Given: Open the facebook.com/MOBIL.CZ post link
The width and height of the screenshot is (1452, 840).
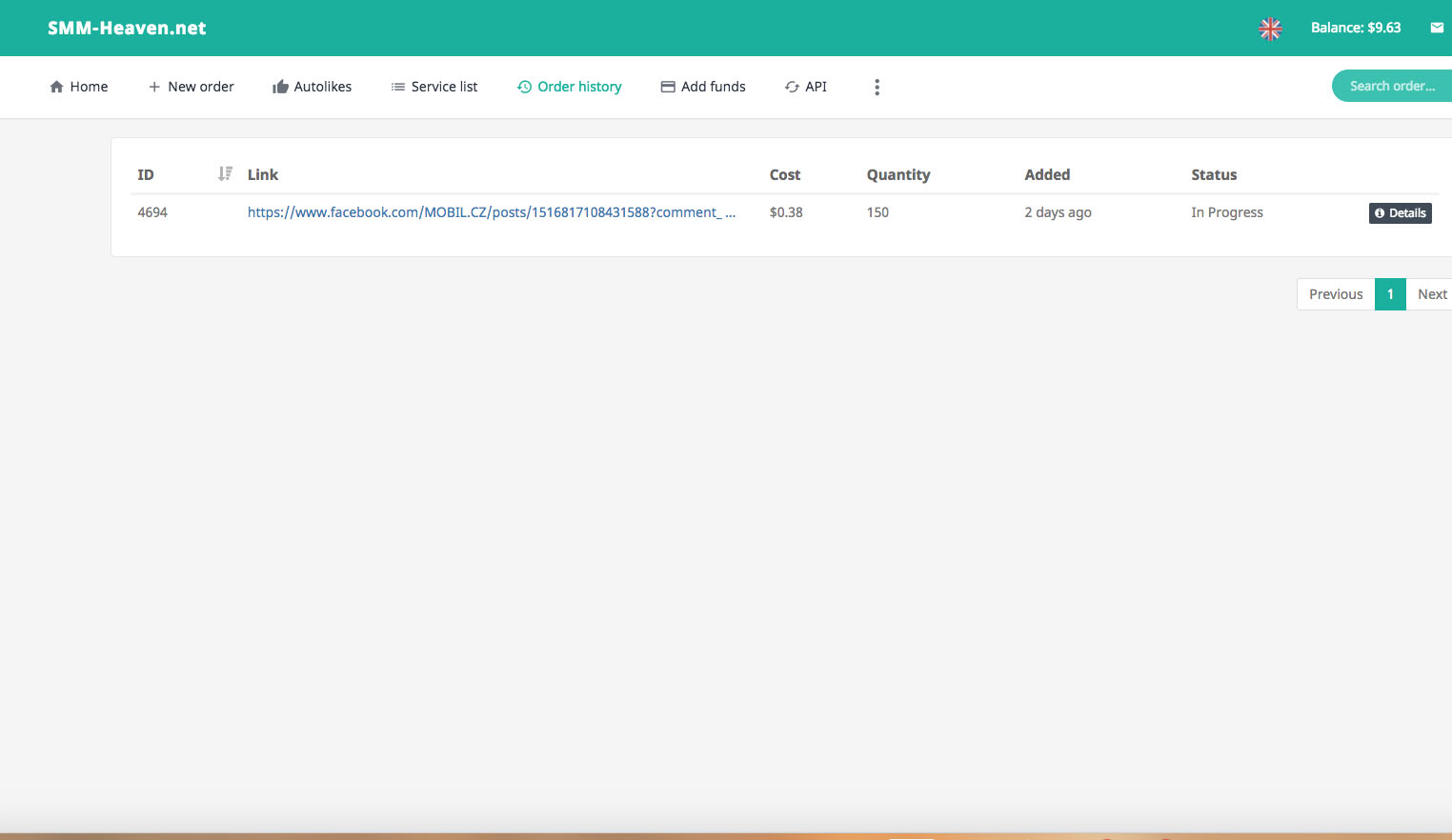Looking at the screenshot, I should click(492, 212).
